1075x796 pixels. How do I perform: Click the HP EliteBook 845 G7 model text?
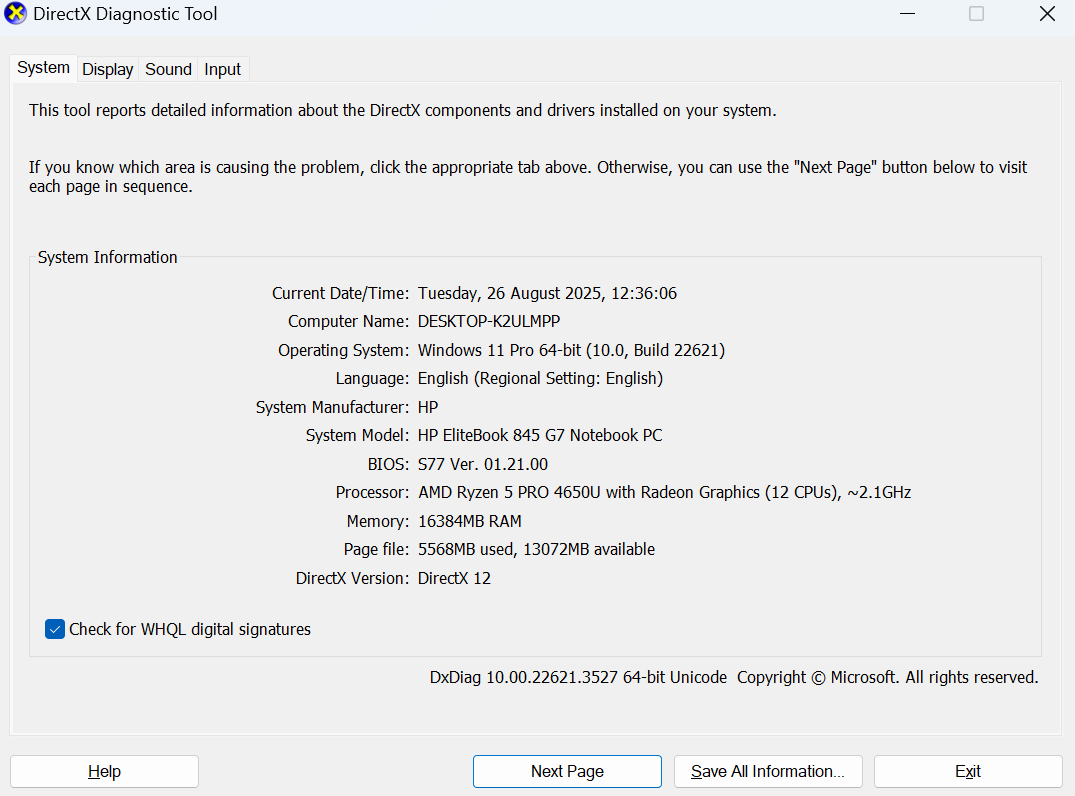coord(540,436)
